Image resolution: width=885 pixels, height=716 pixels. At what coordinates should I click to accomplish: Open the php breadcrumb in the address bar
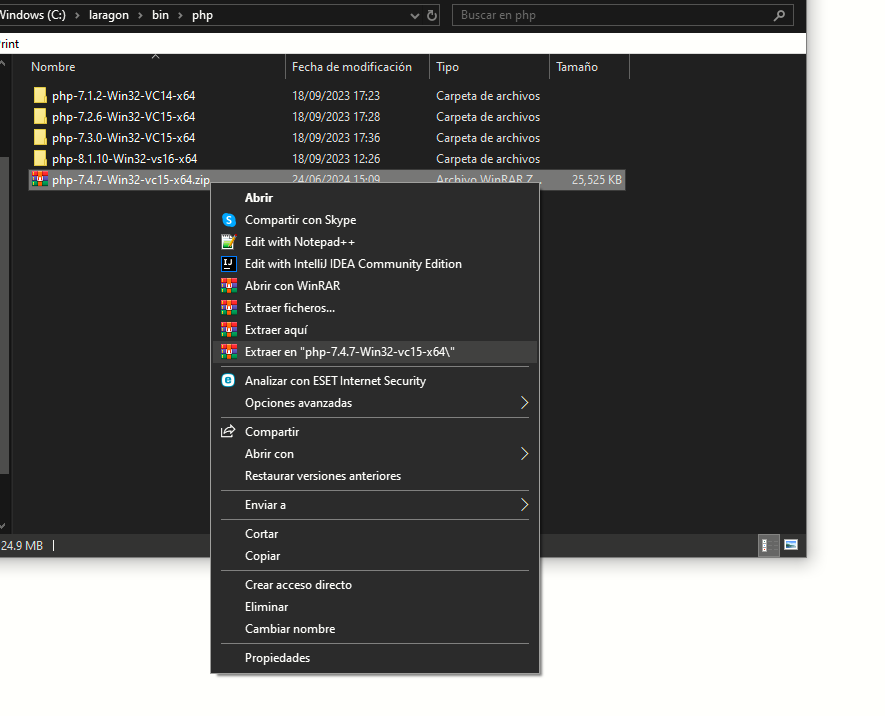pos(202,15)
